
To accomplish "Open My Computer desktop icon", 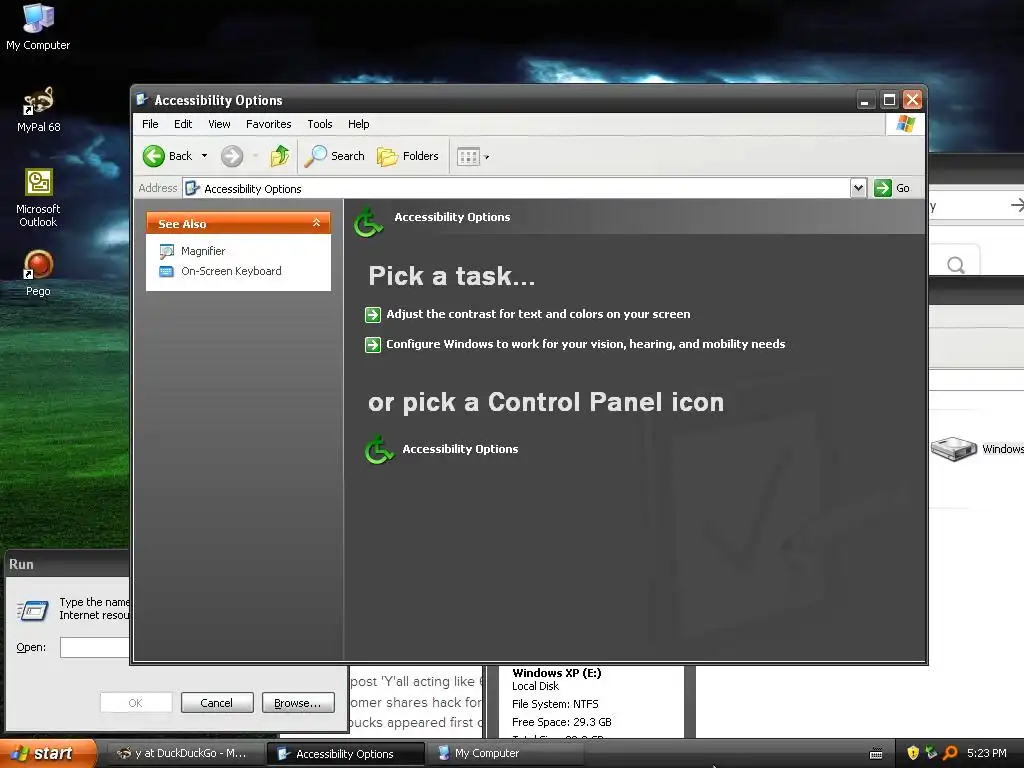I will (x=38, y=26).
